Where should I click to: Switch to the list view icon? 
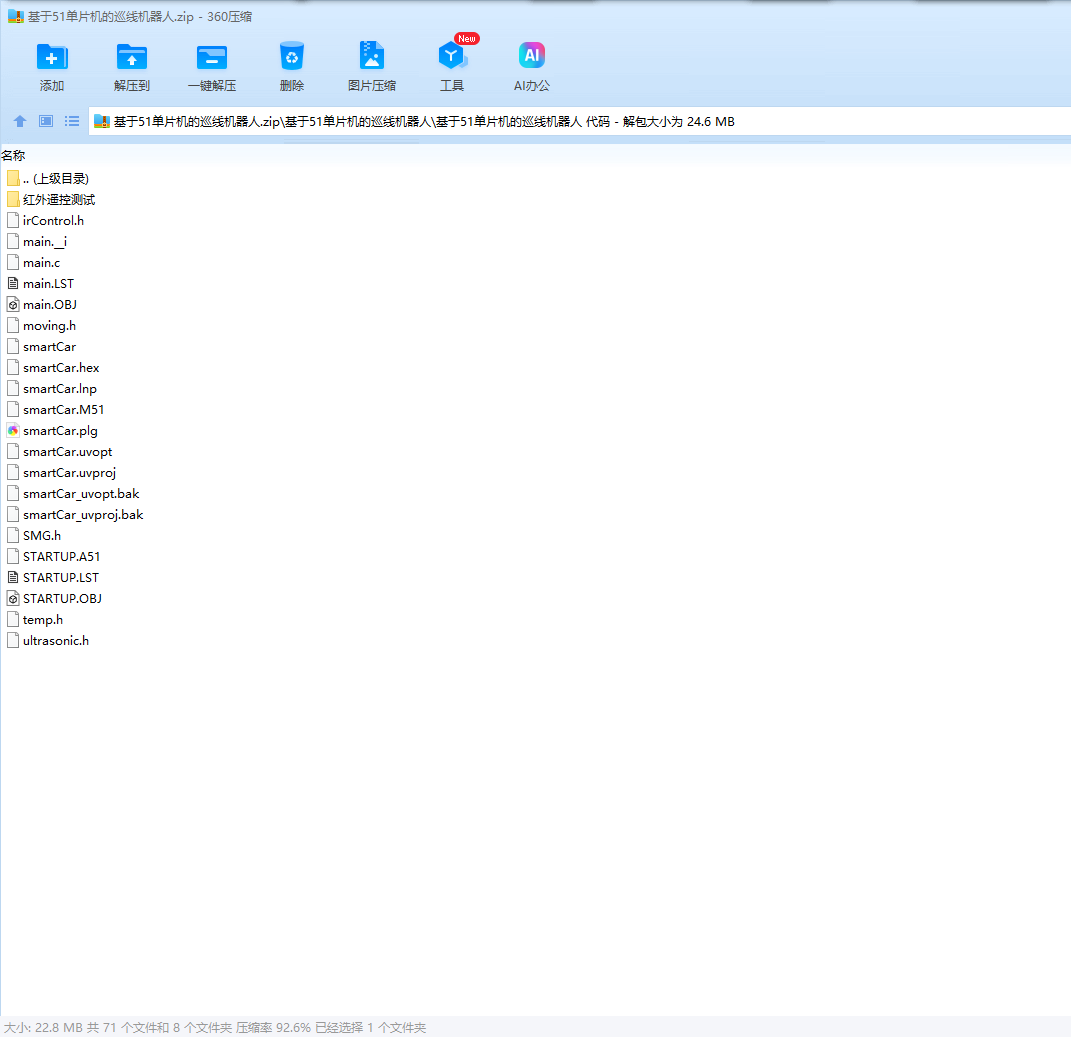coord(72,121)
